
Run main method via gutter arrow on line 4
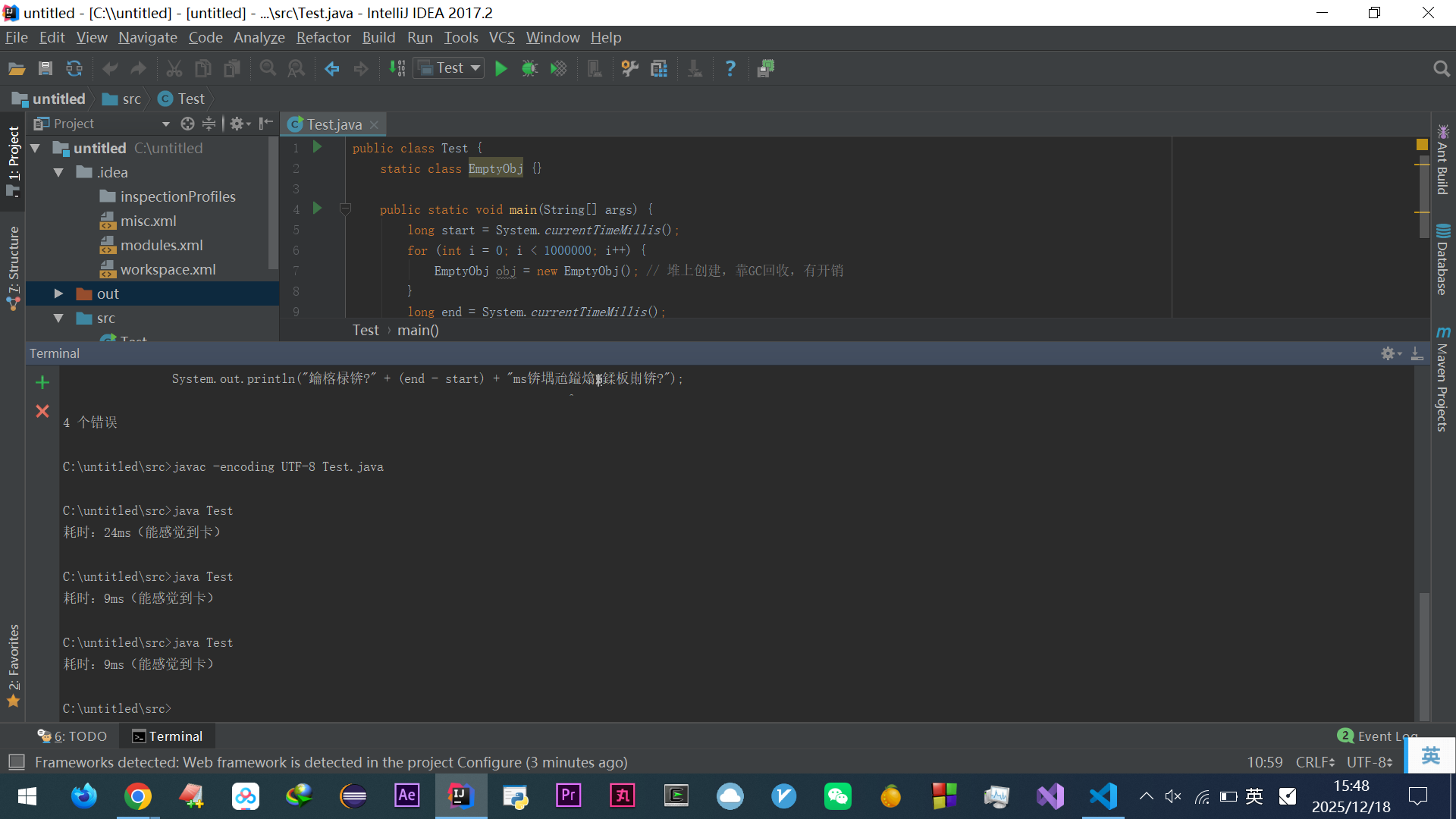318,208
